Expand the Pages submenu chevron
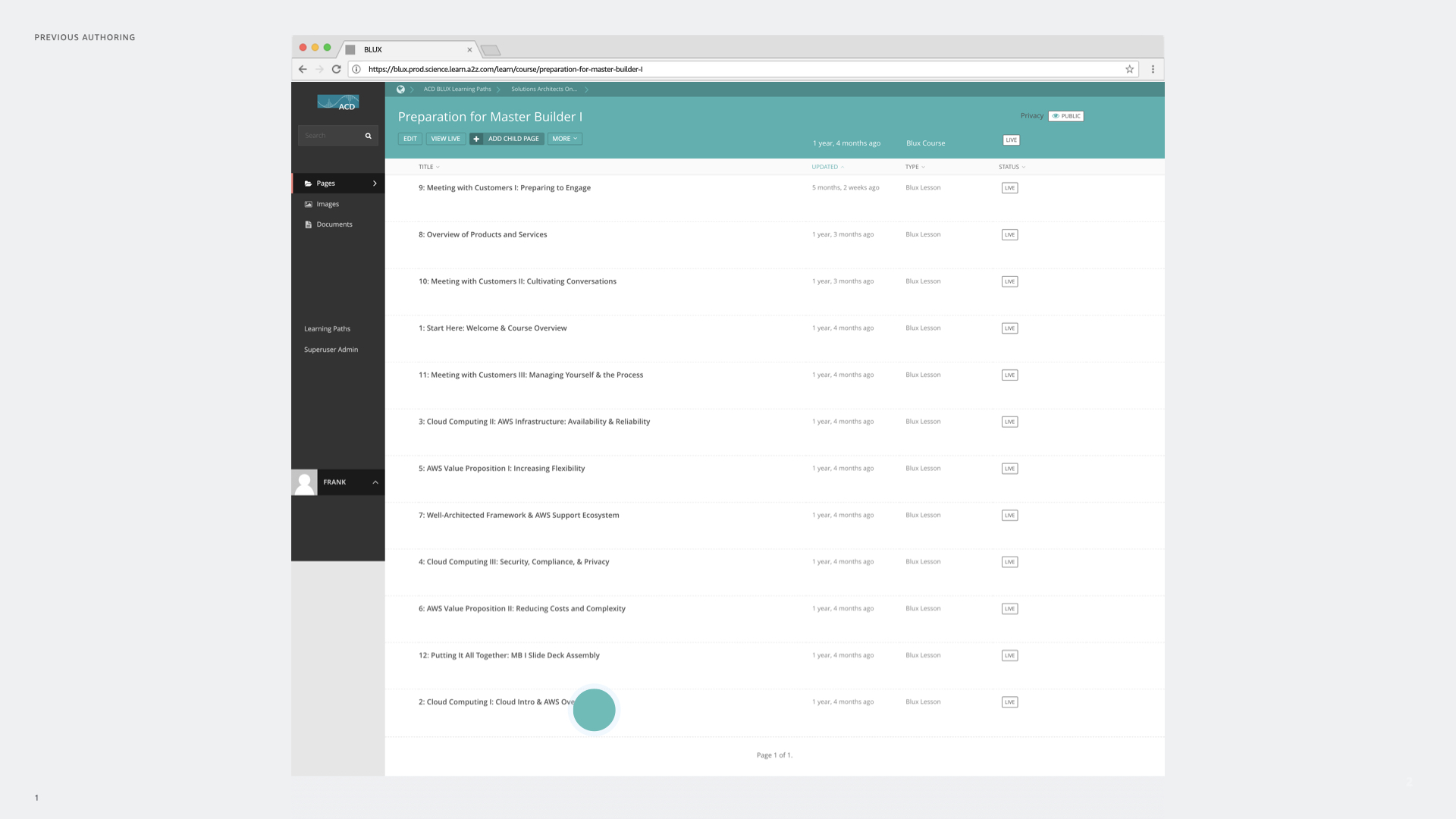The image size is (1456, 819). [375, 184]
